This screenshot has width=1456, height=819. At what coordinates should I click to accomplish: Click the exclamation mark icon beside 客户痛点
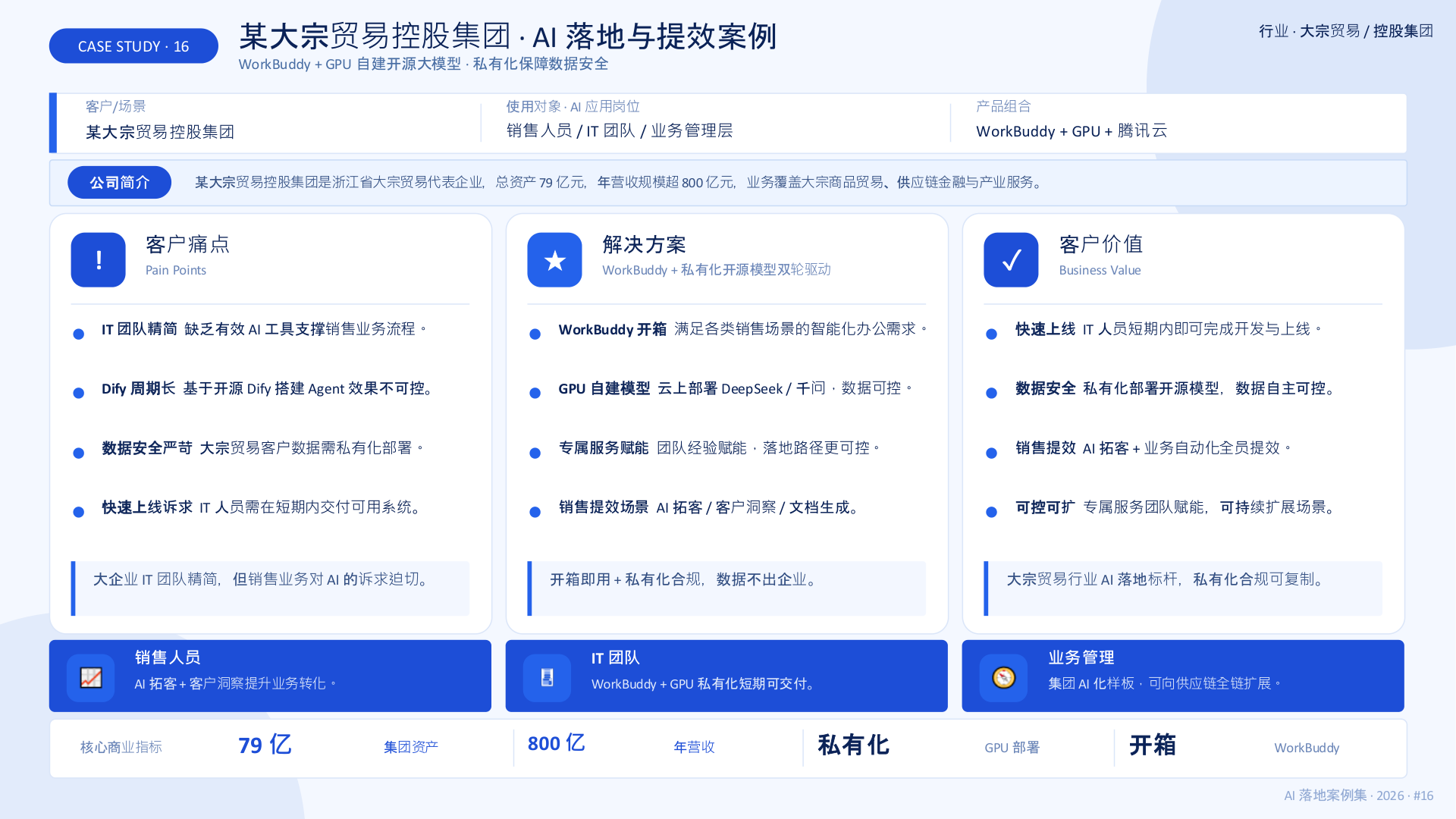click(98, 260)
